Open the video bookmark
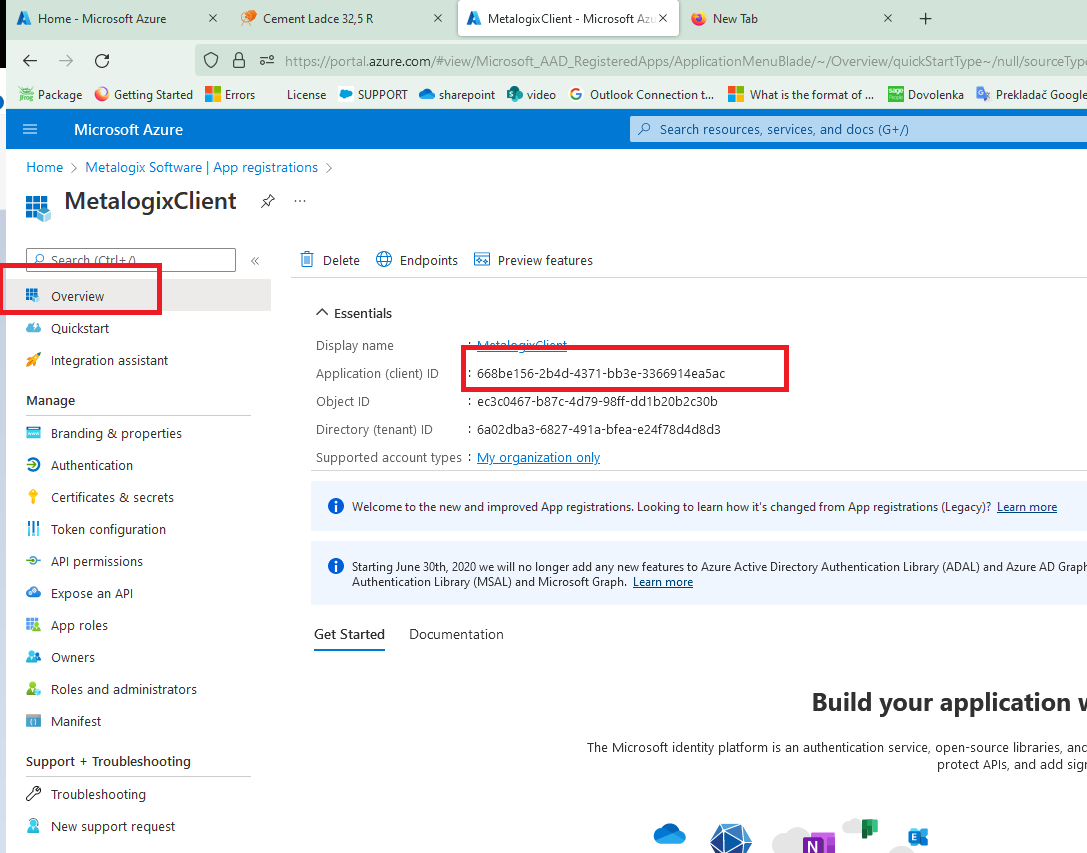This screenshot has width=1087, height=853. [532, 94]
